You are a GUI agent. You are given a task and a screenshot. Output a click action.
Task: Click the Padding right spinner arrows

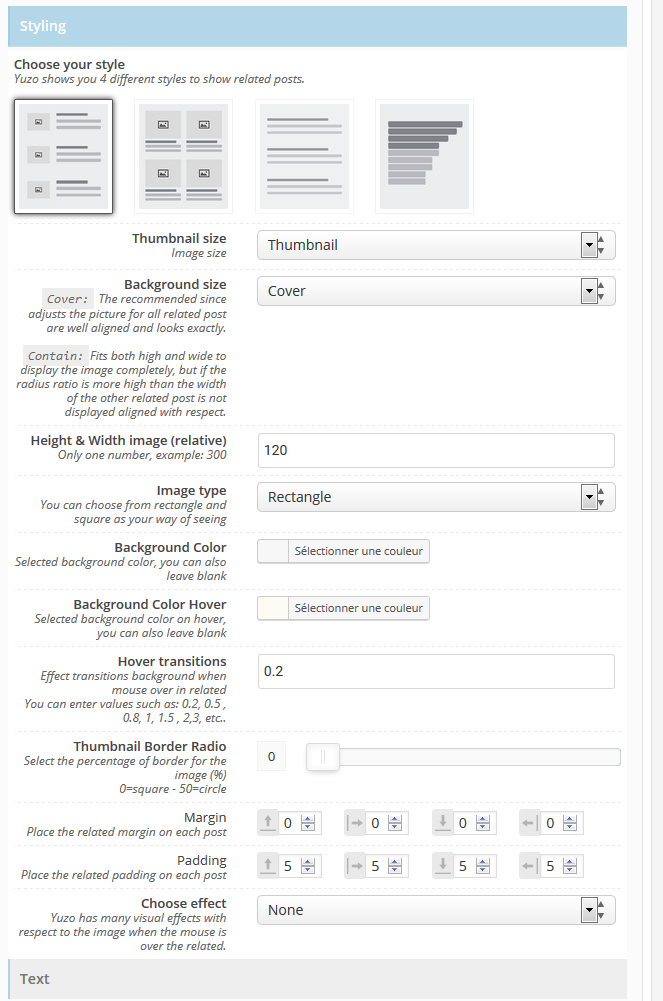click(x=396, y=866)
